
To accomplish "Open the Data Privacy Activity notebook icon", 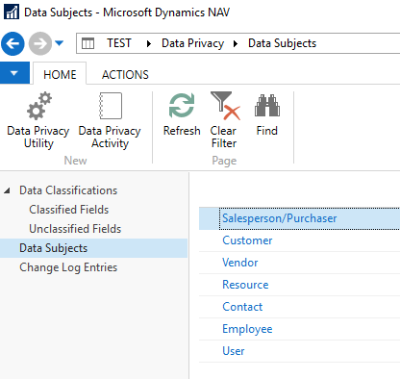I will click(110, 106).
